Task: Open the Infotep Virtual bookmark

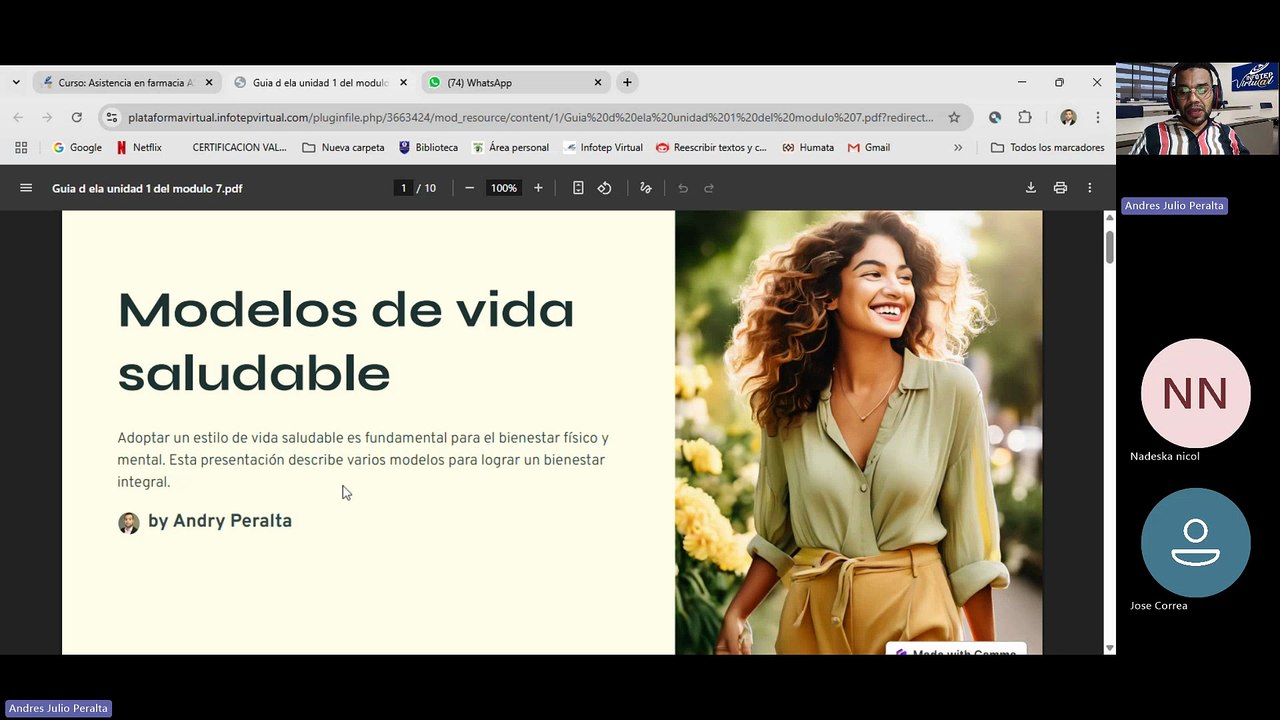Action: click(x=603, y=147)
